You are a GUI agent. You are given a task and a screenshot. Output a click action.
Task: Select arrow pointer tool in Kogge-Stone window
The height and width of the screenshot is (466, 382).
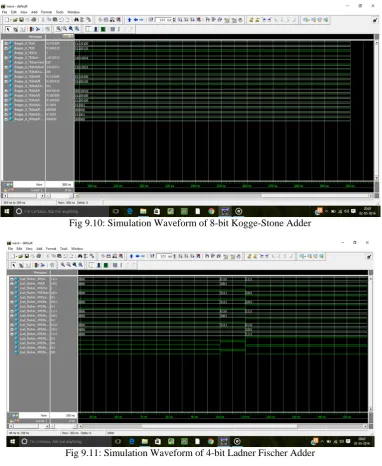tap(8, 29)
